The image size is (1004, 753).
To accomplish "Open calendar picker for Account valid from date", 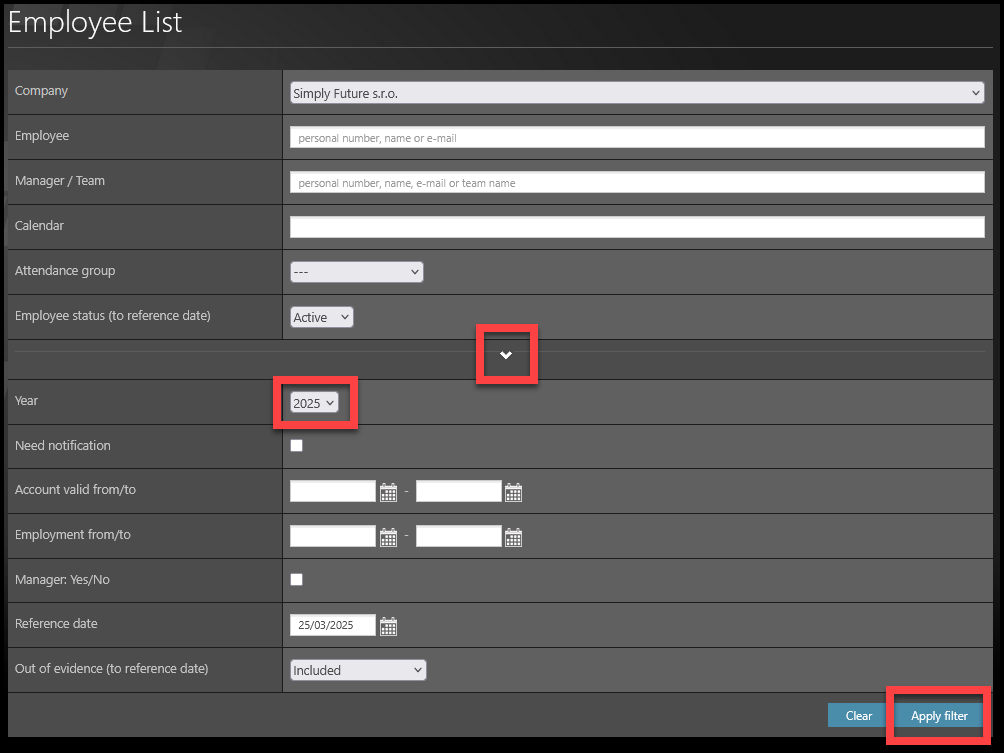I will point(388,492).
